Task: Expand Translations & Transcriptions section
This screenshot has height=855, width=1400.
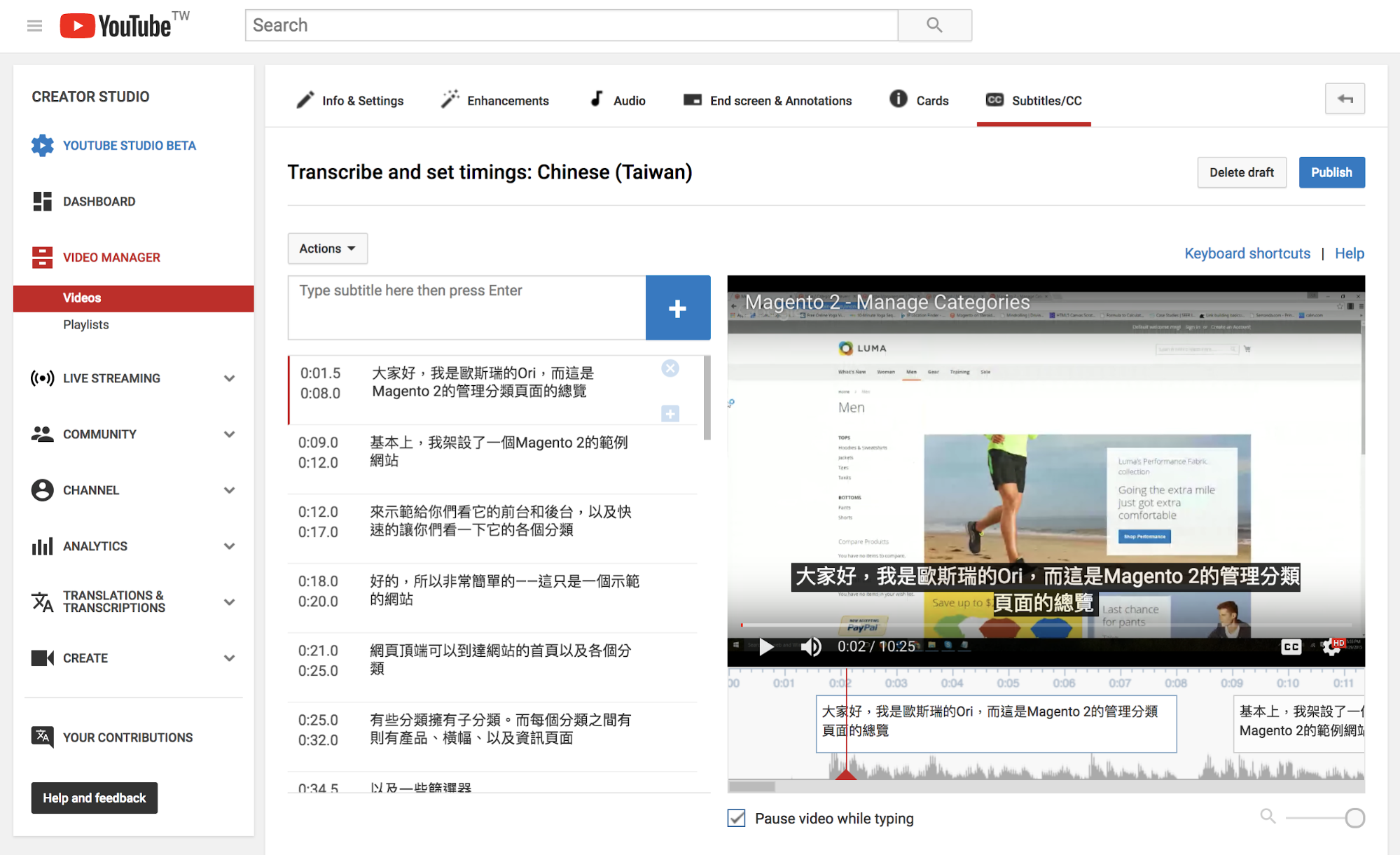Action: pyautogui.click(x=229, y=602)
